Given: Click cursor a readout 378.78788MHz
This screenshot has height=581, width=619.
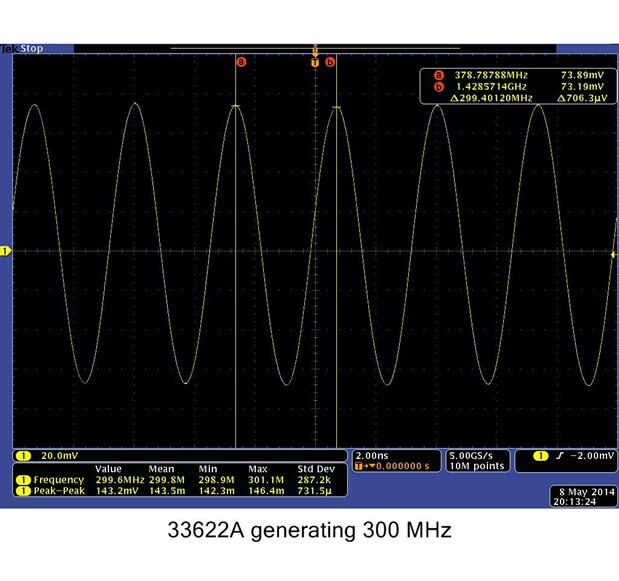Looking at the screenshot, I should [x=491, y=75].
